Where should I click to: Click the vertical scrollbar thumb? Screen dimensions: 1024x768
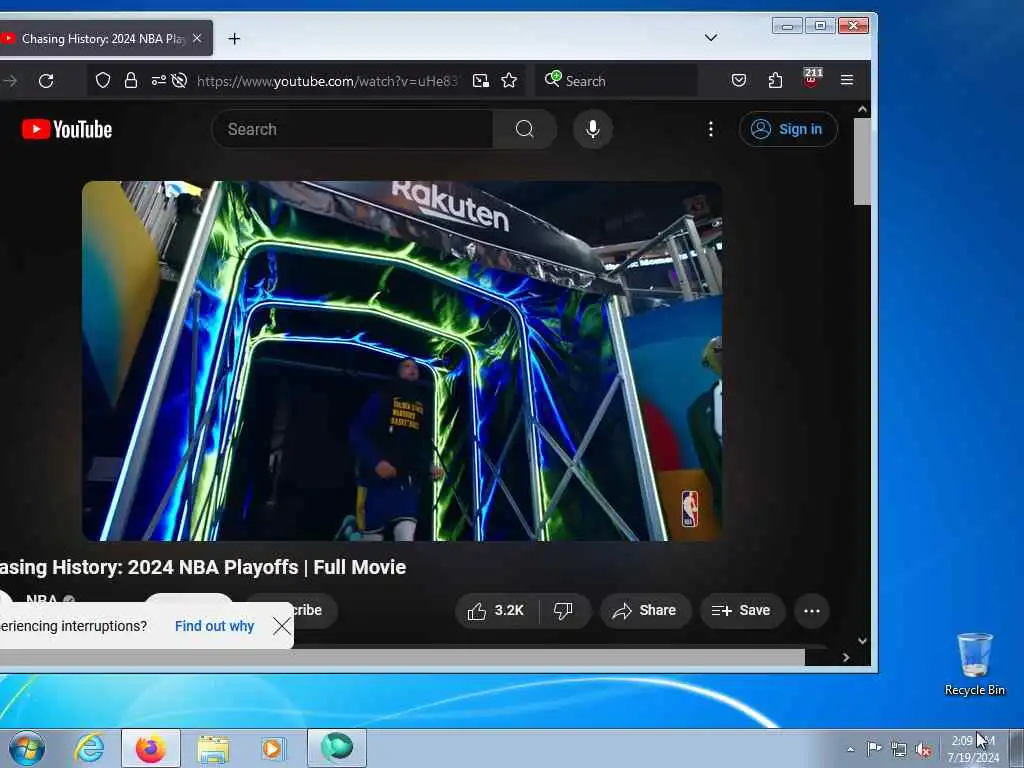tap(862, 162)
